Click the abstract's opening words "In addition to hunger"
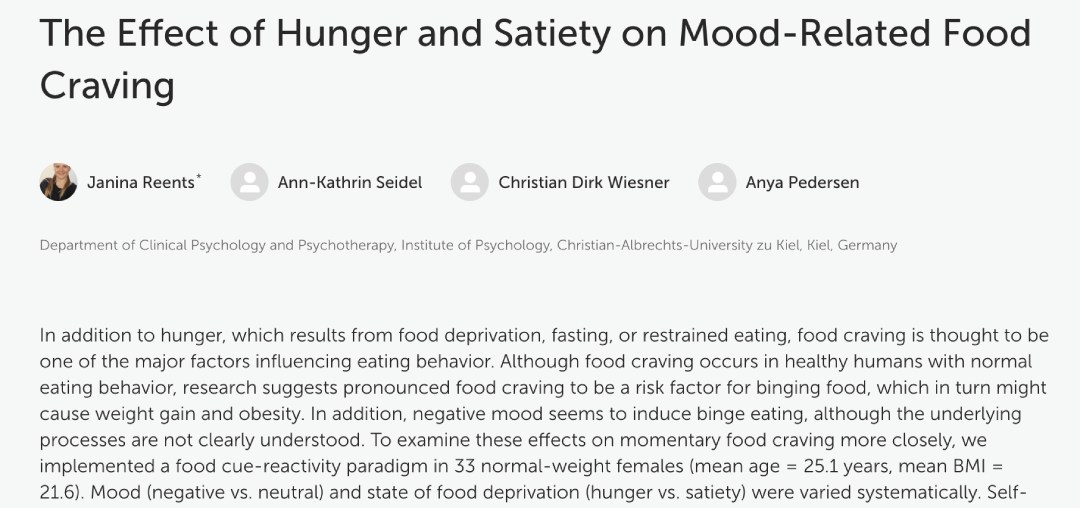 pos(132,336)
